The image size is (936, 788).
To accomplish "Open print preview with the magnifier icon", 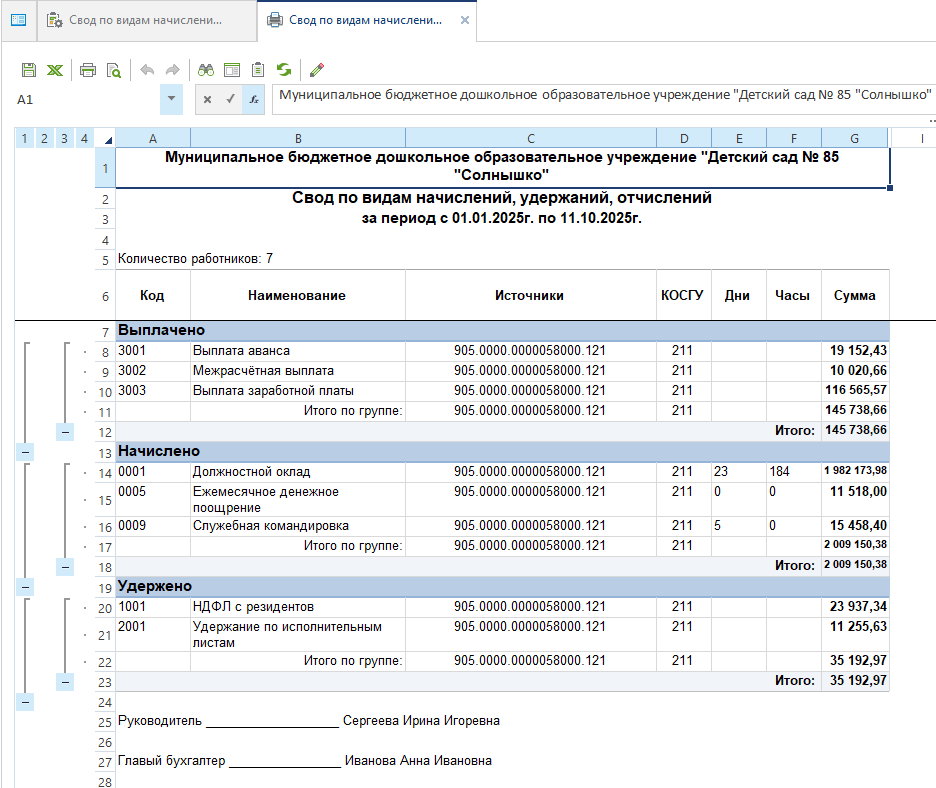I will coord(114,70).
